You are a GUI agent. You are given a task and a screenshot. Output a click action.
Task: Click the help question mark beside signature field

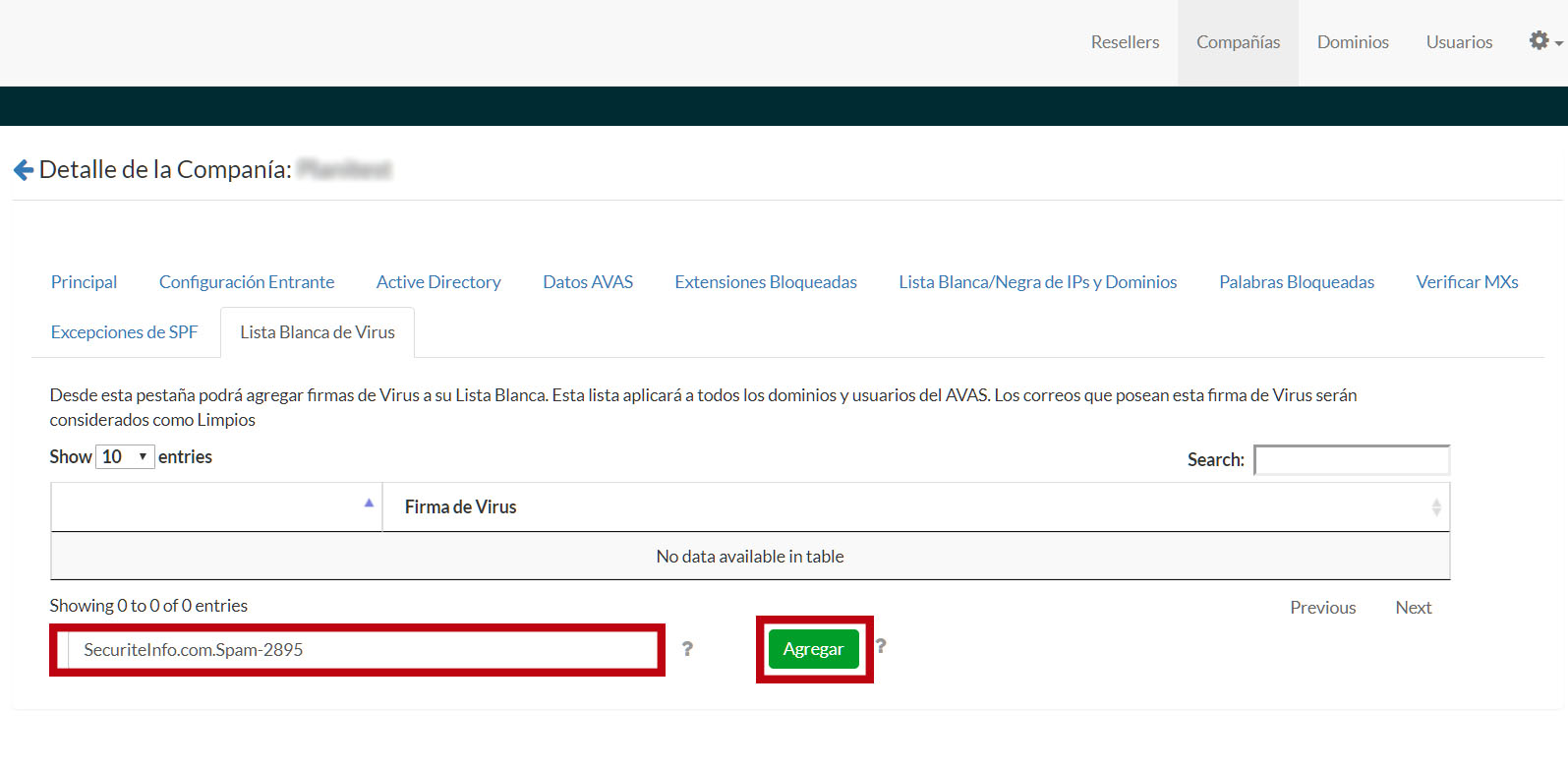(x=687, y=649)
